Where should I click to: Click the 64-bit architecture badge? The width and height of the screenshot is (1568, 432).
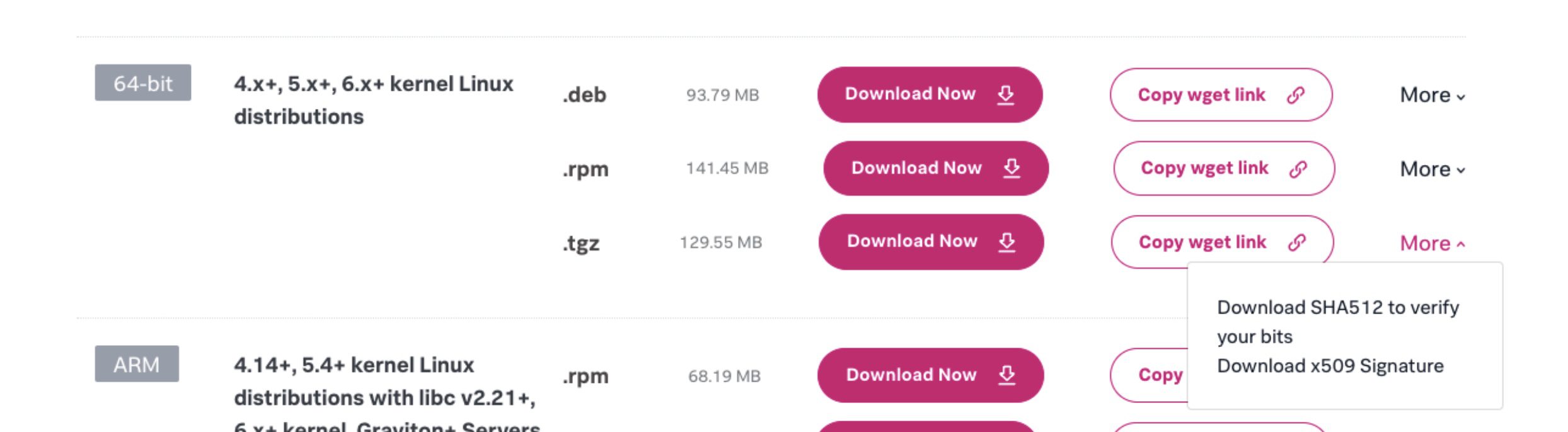click(143, 82)
